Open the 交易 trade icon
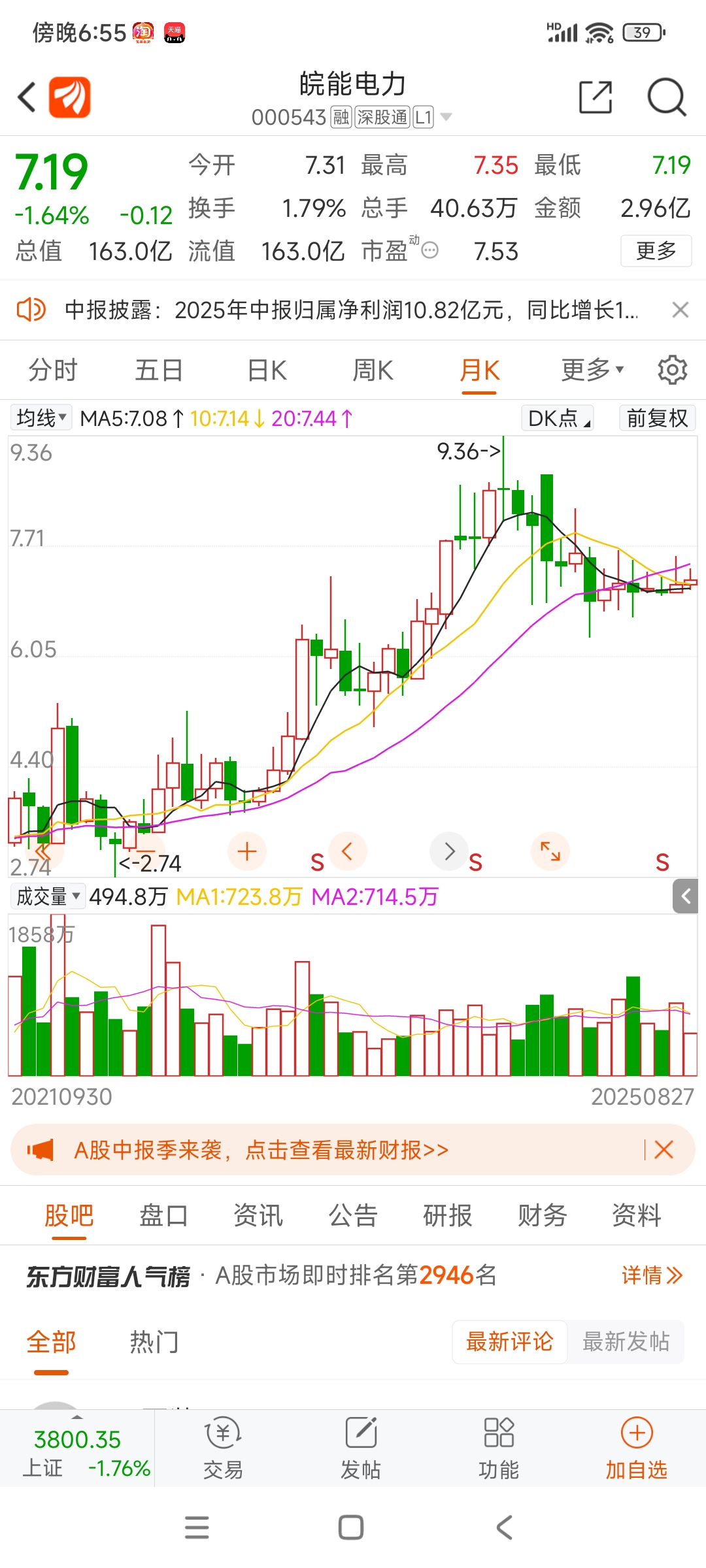706x1568 pixels. point(223,1447)
